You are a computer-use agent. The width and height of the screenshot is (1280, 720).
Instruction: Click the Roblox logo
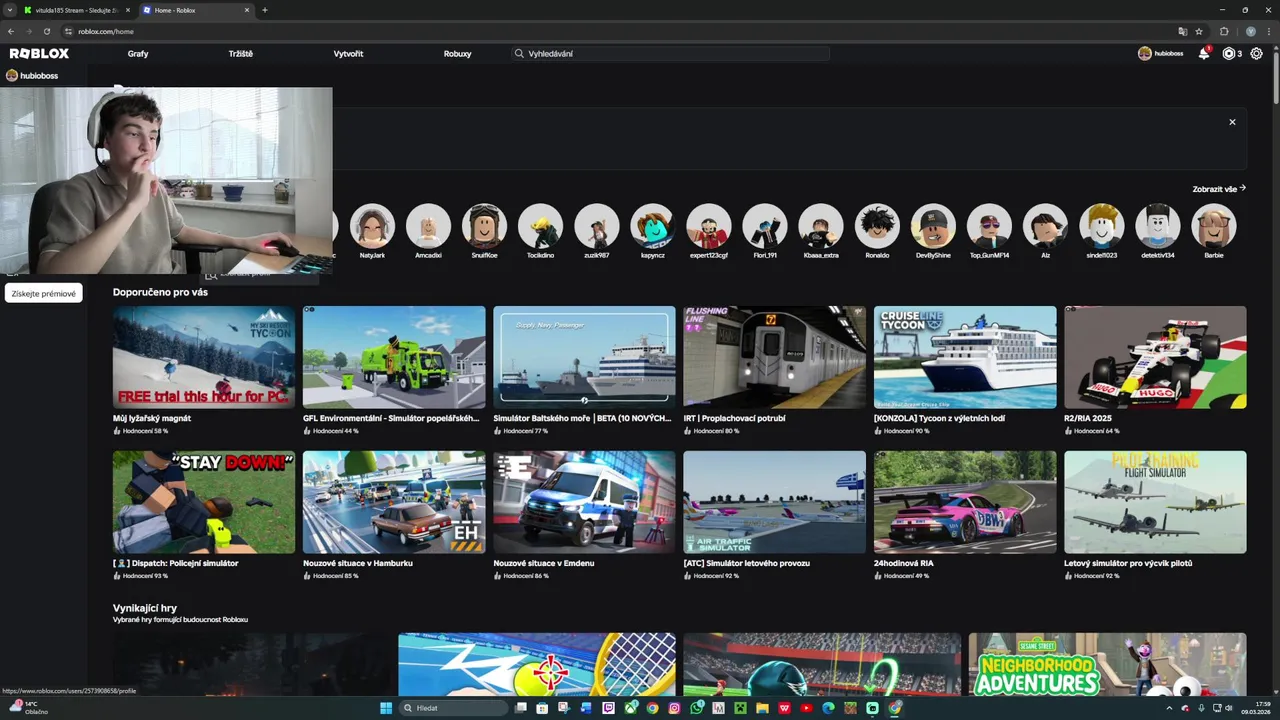click(x=39, y=54)
